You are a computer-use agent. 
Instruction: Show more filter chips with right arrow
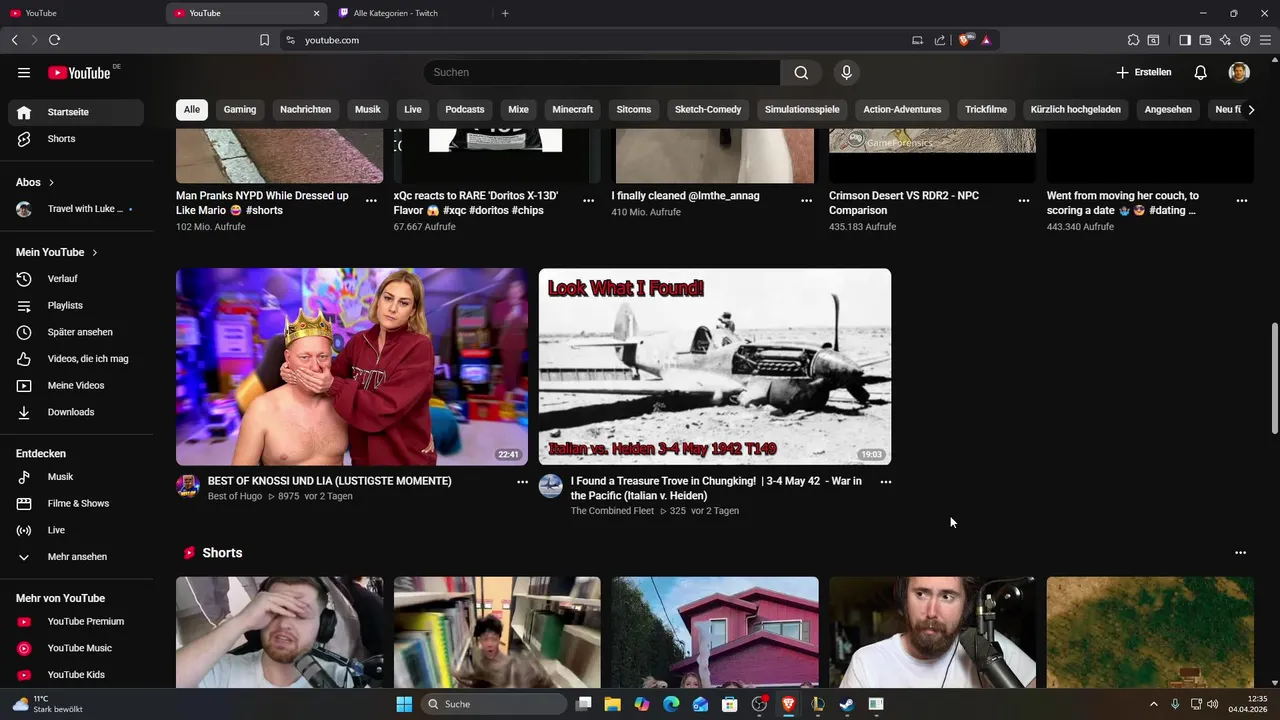[1251, 109]
